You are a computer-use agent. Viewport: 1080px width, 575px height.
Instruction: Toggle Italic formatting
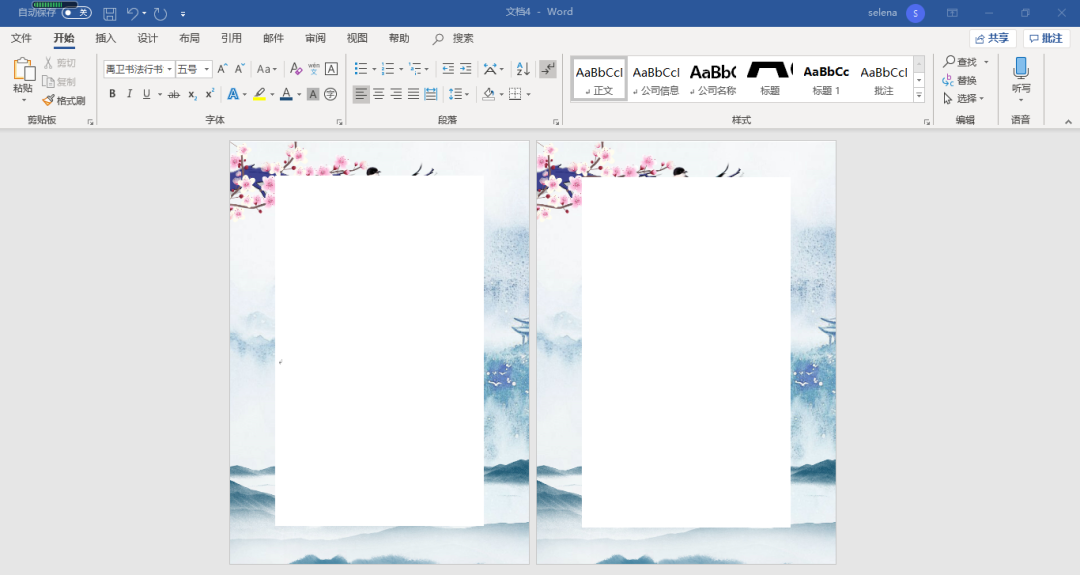(129, 94)
